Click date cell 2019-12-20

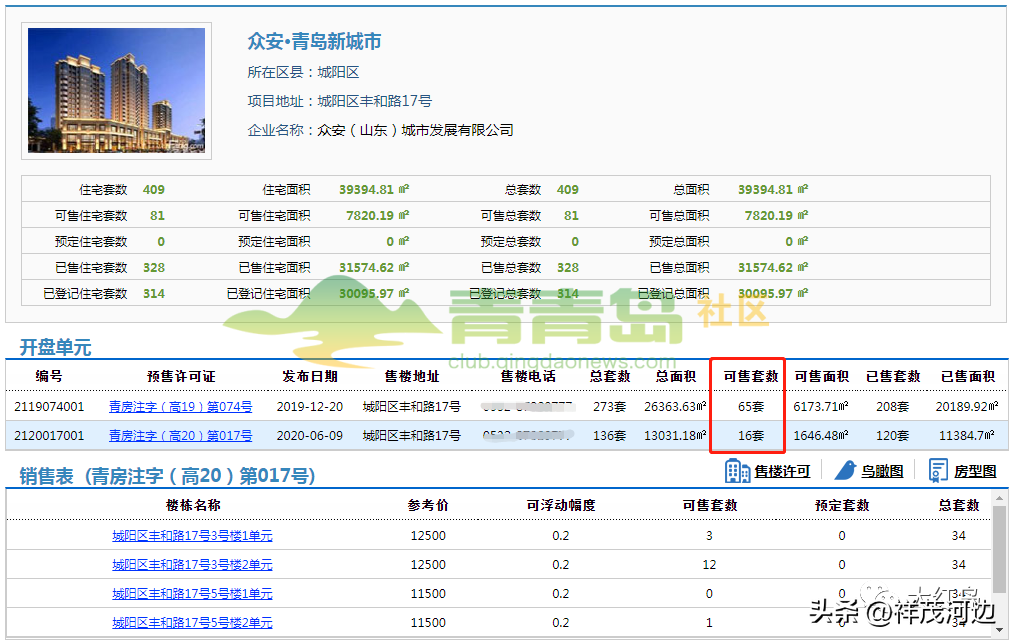pos(310,407)
